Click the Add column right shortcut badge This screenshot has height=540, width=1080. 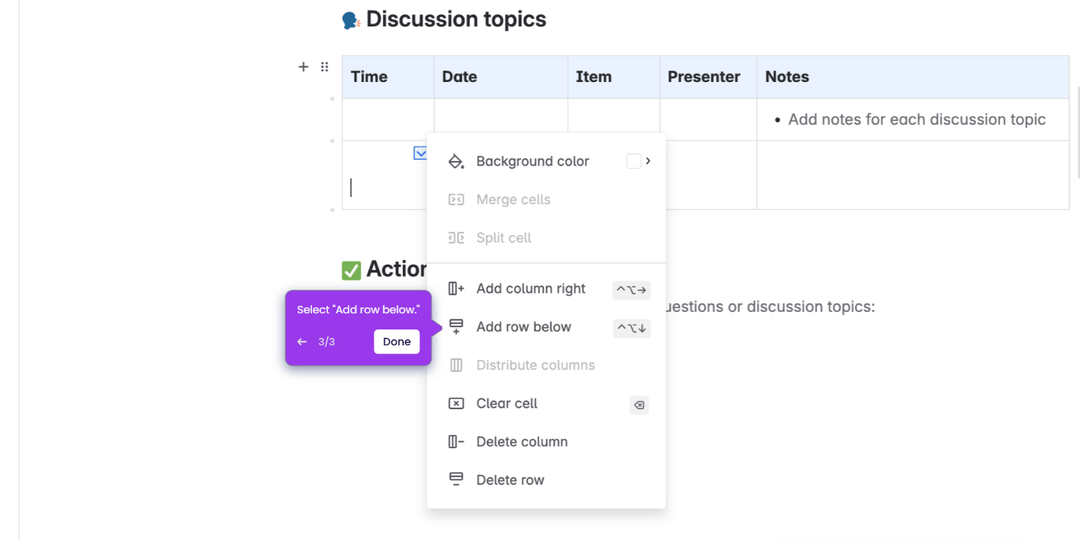(x=632, y=290)
